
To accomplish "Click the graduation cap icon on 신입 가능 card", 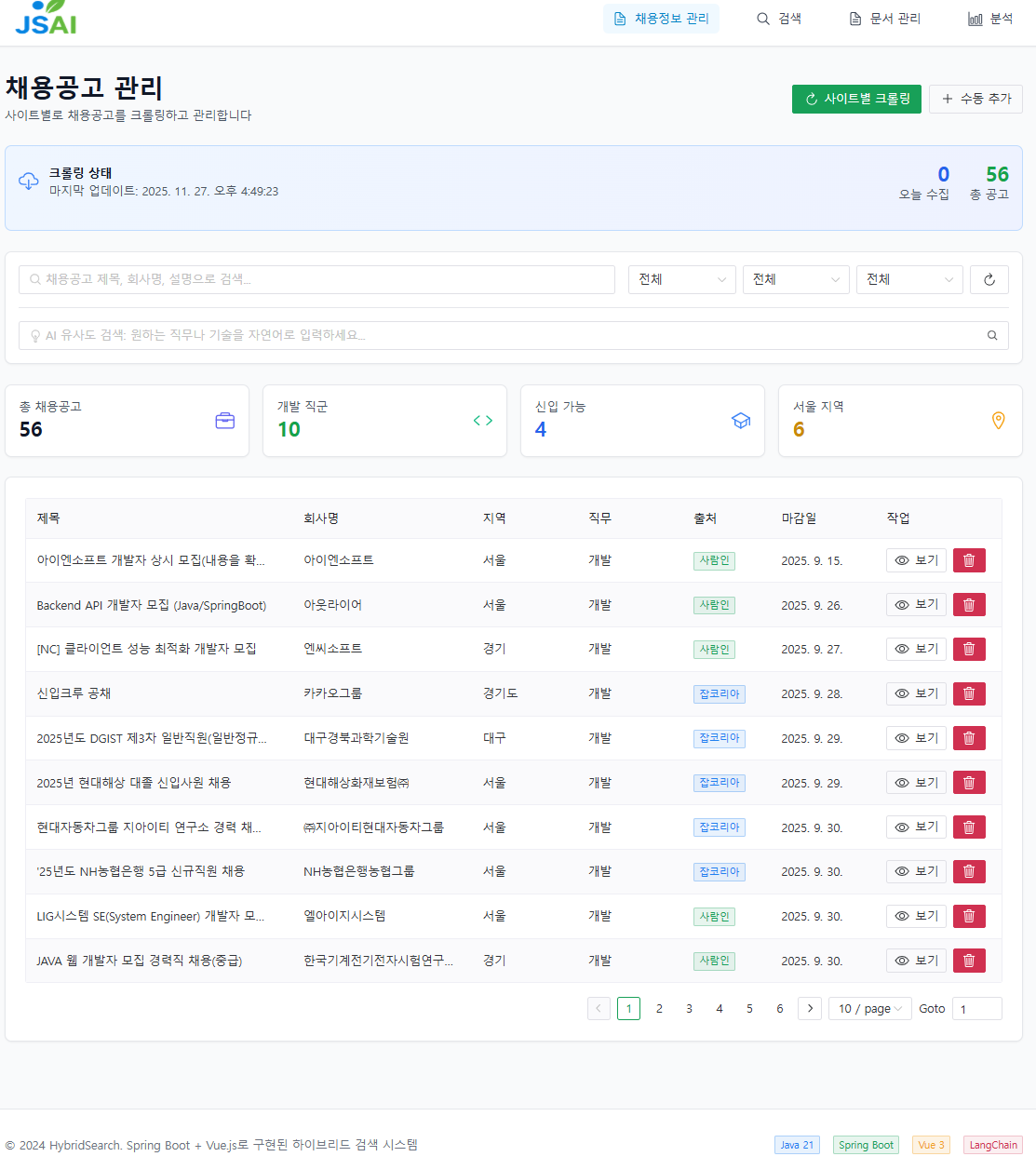I will [x=741, y=421].
